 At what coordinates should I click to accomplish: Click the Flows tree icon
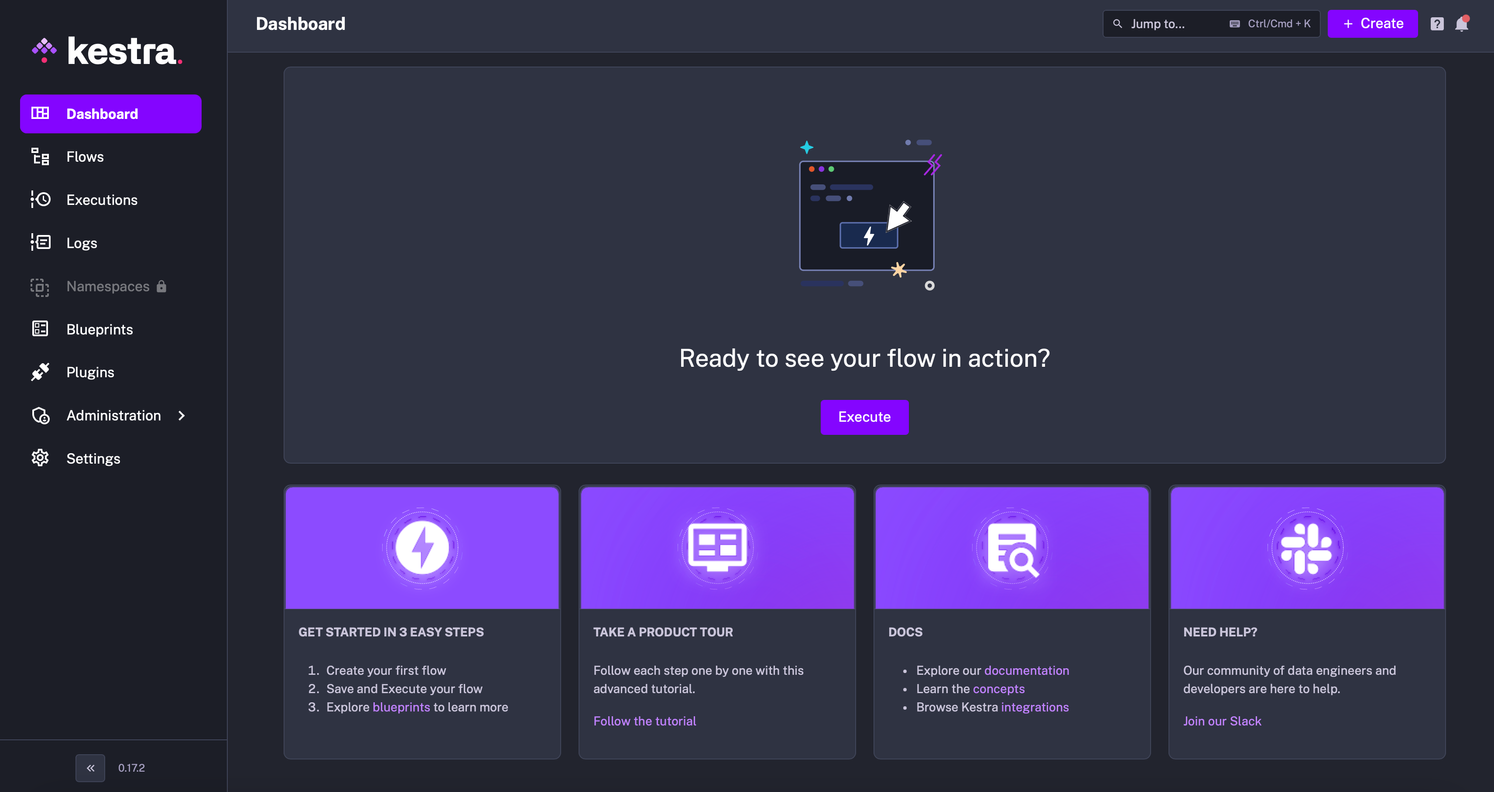click(40, 156)
